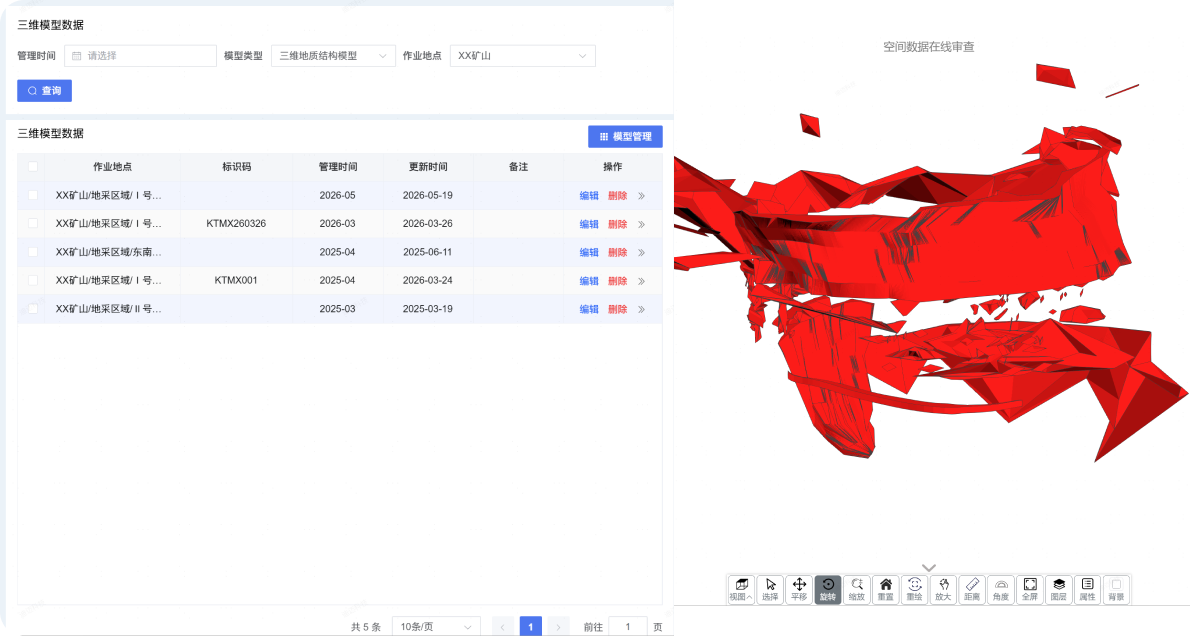Viewport: 1190px width, 636px height.
Task: Open the 图层 layers tool
Action: (1059, 589)
